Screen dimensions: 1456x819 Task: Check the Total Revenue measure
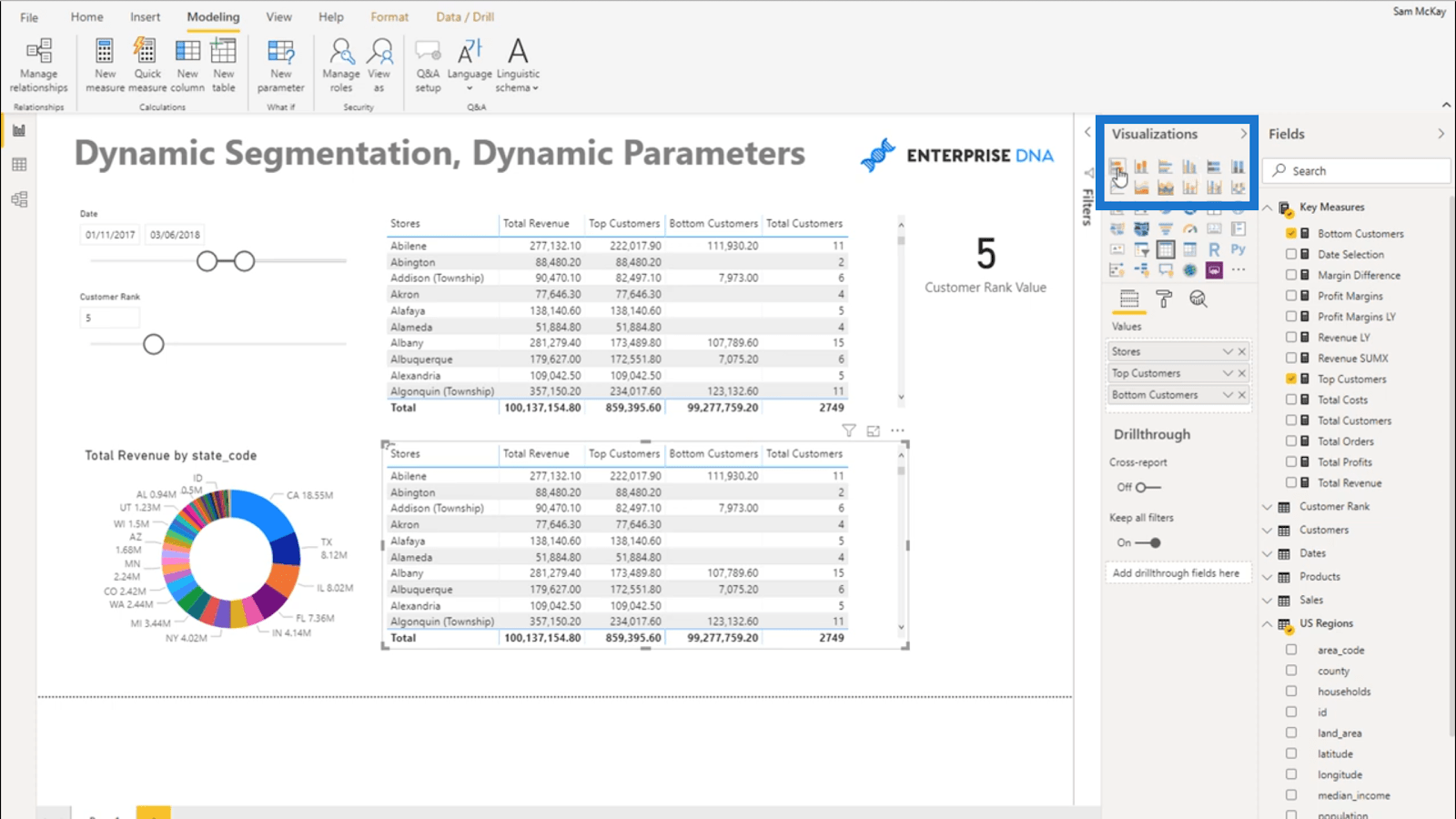pyautogui.click(x=1291, y=483)
